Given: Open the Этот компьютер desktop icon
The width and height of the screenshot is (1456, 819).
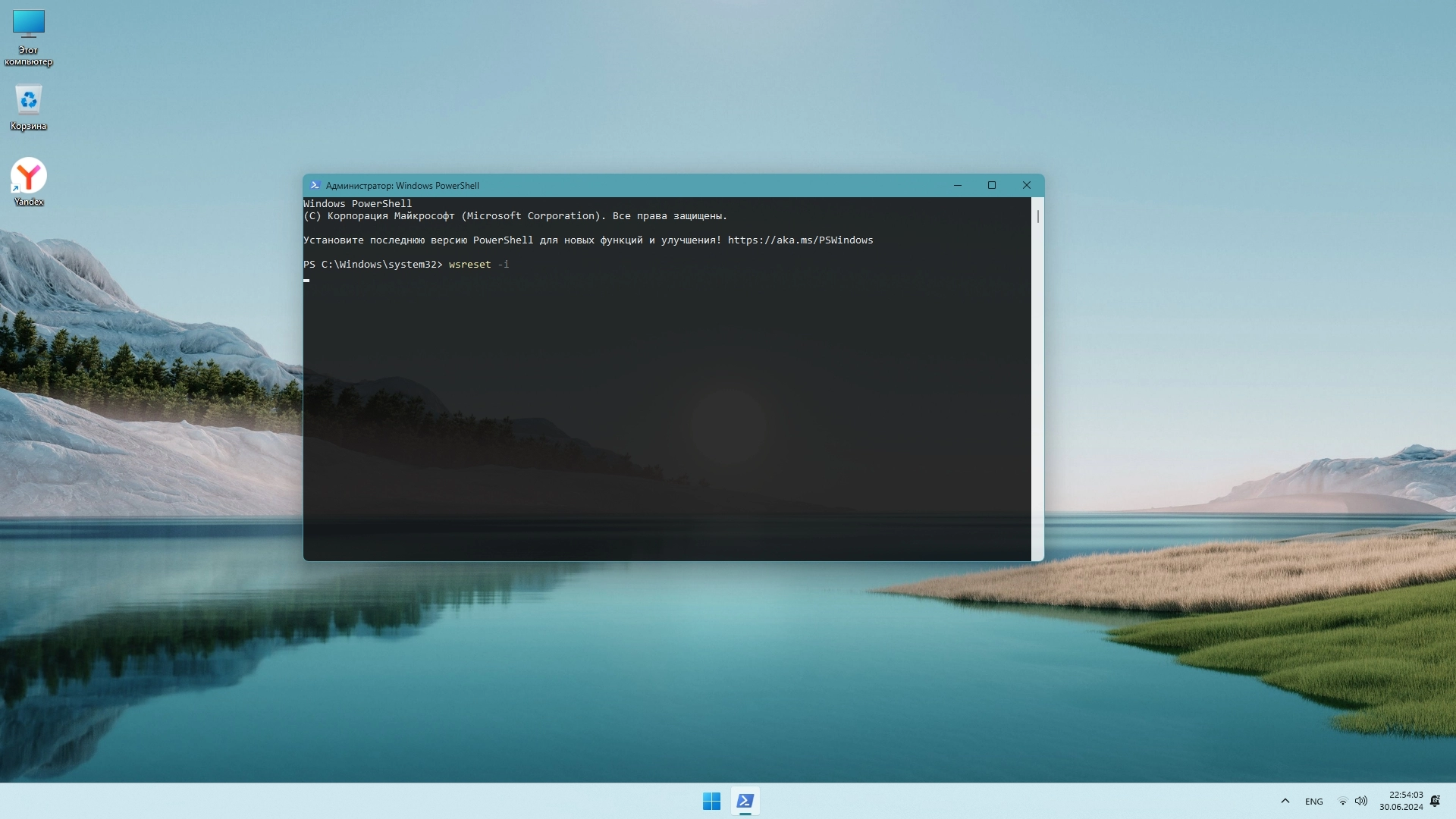Looking at the screenshot, I should click(x=29, y=25).
